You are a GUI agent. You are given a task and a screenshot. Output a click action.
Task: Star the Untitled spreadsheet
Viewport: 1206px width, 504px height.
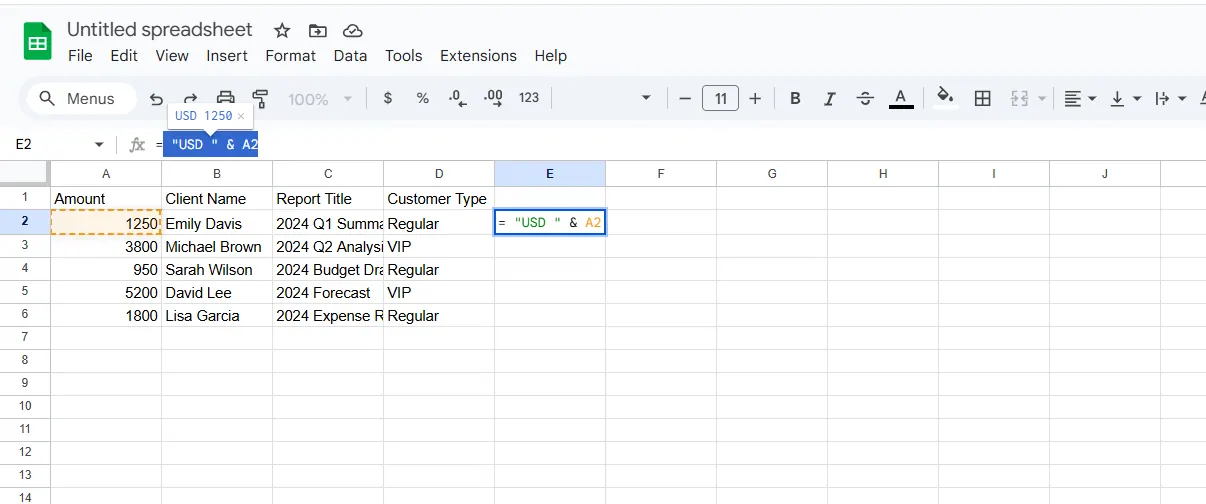(283, 30)
